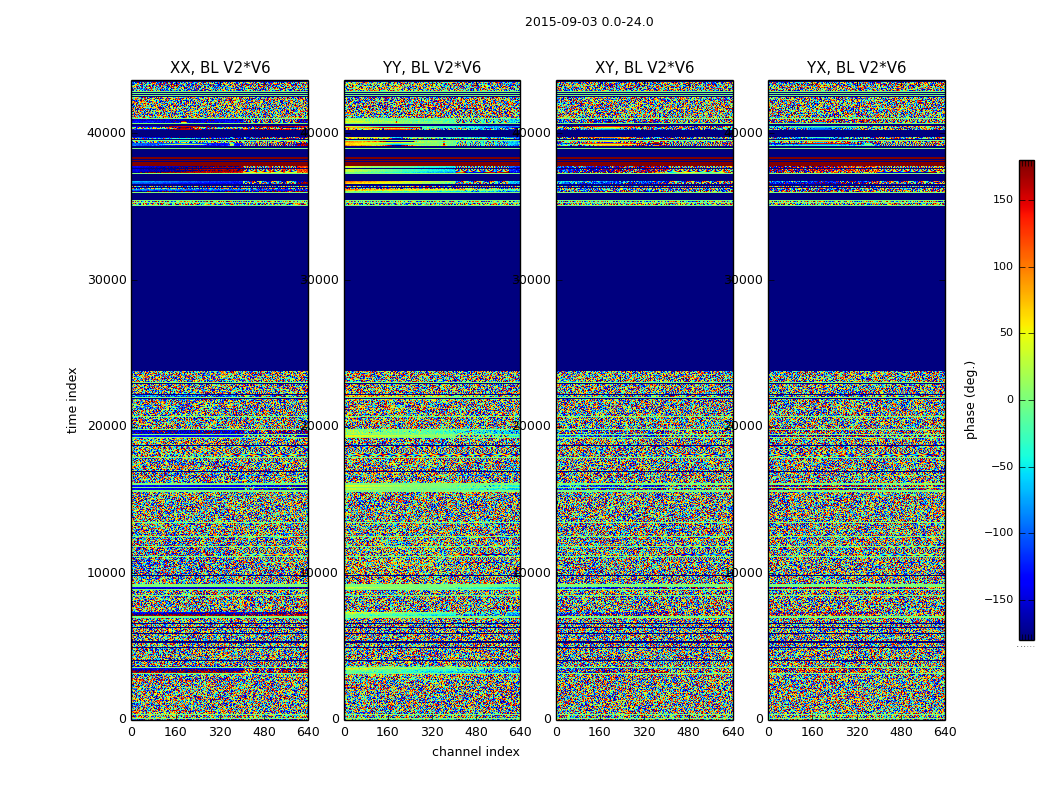Click the colorbar tick label "150"
This screenshot has height=800, width=1050.
point(1002,200)
